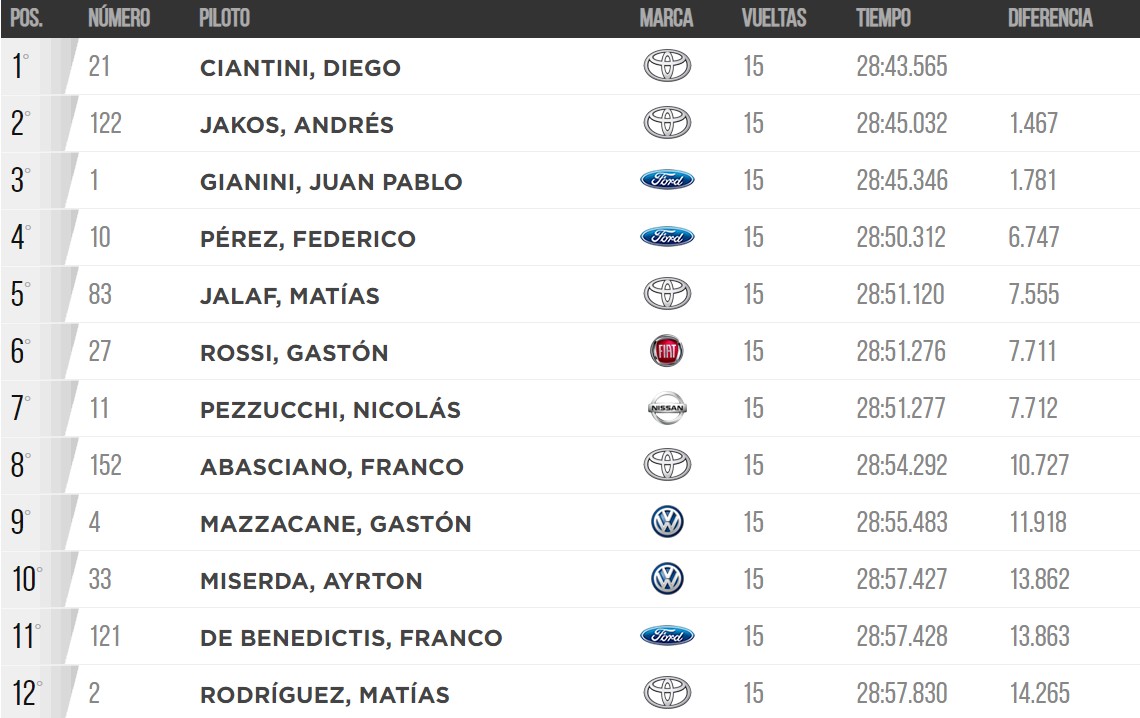1140x718 pixels.
Task: Click the Nissan logo beside Pezzucchi, Nicolás
Action: [667, 408]
